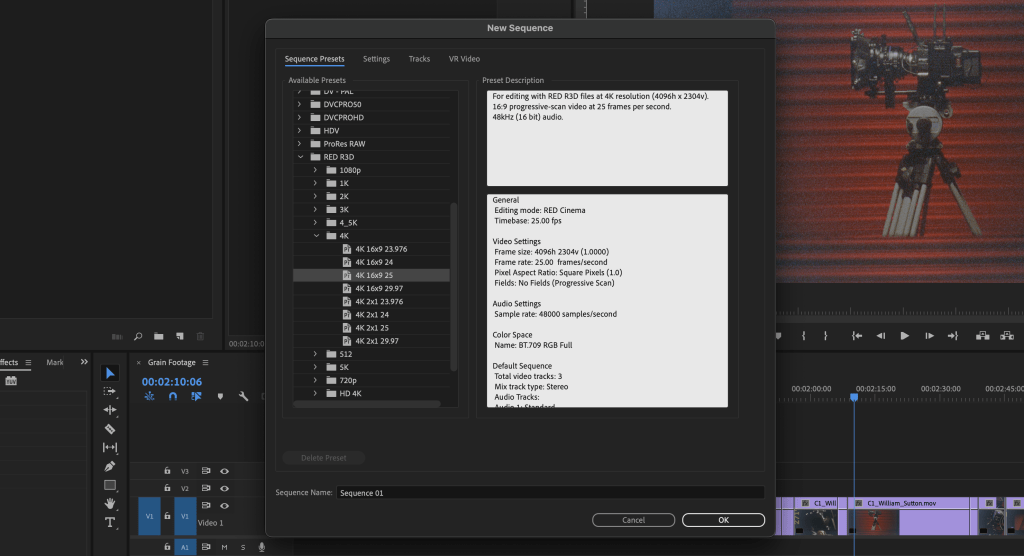Play the program monitor

click(904, 336)
